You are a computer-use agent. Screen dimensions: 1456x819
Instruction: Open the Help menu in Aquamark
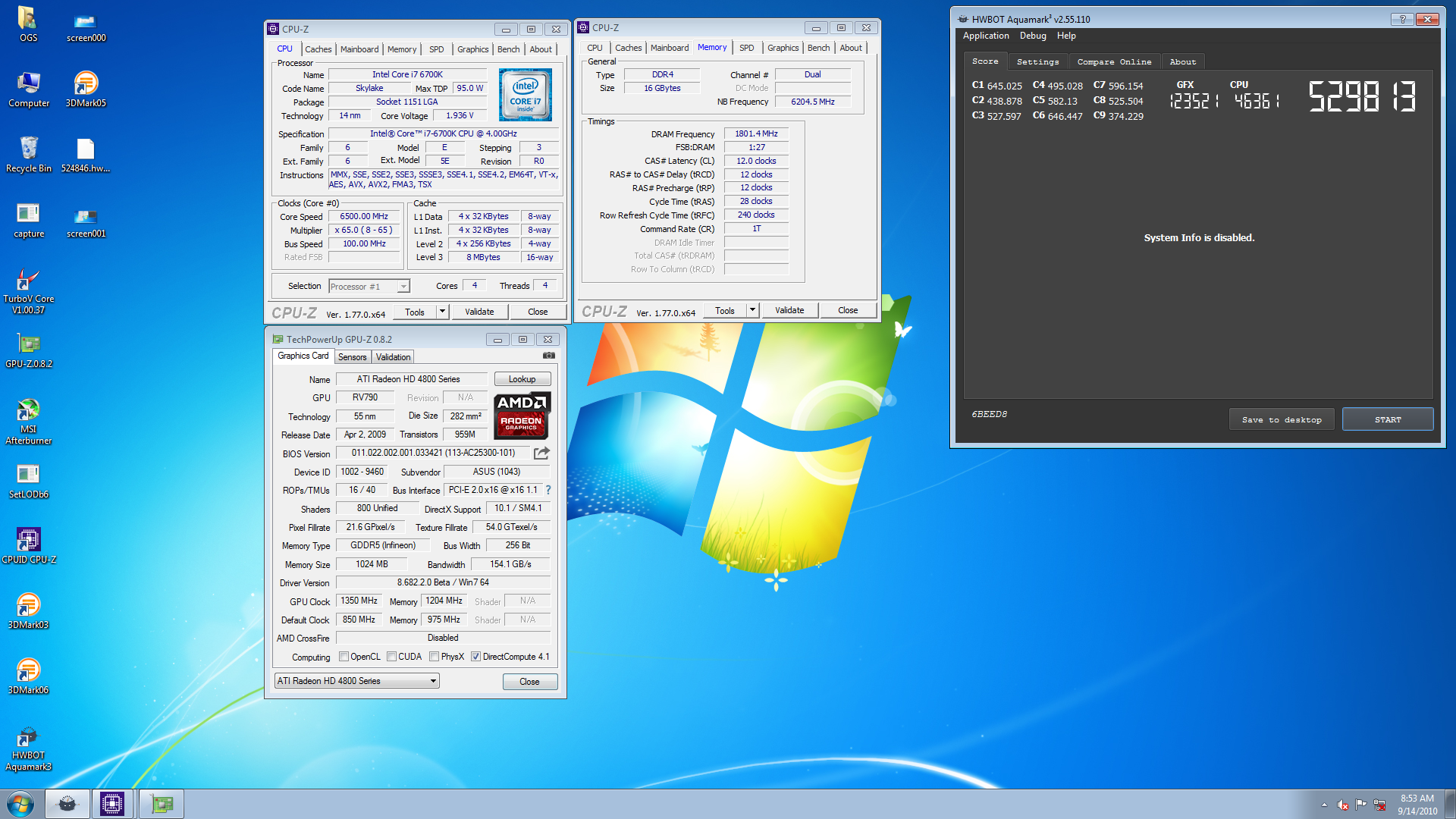click(1066, 36)
